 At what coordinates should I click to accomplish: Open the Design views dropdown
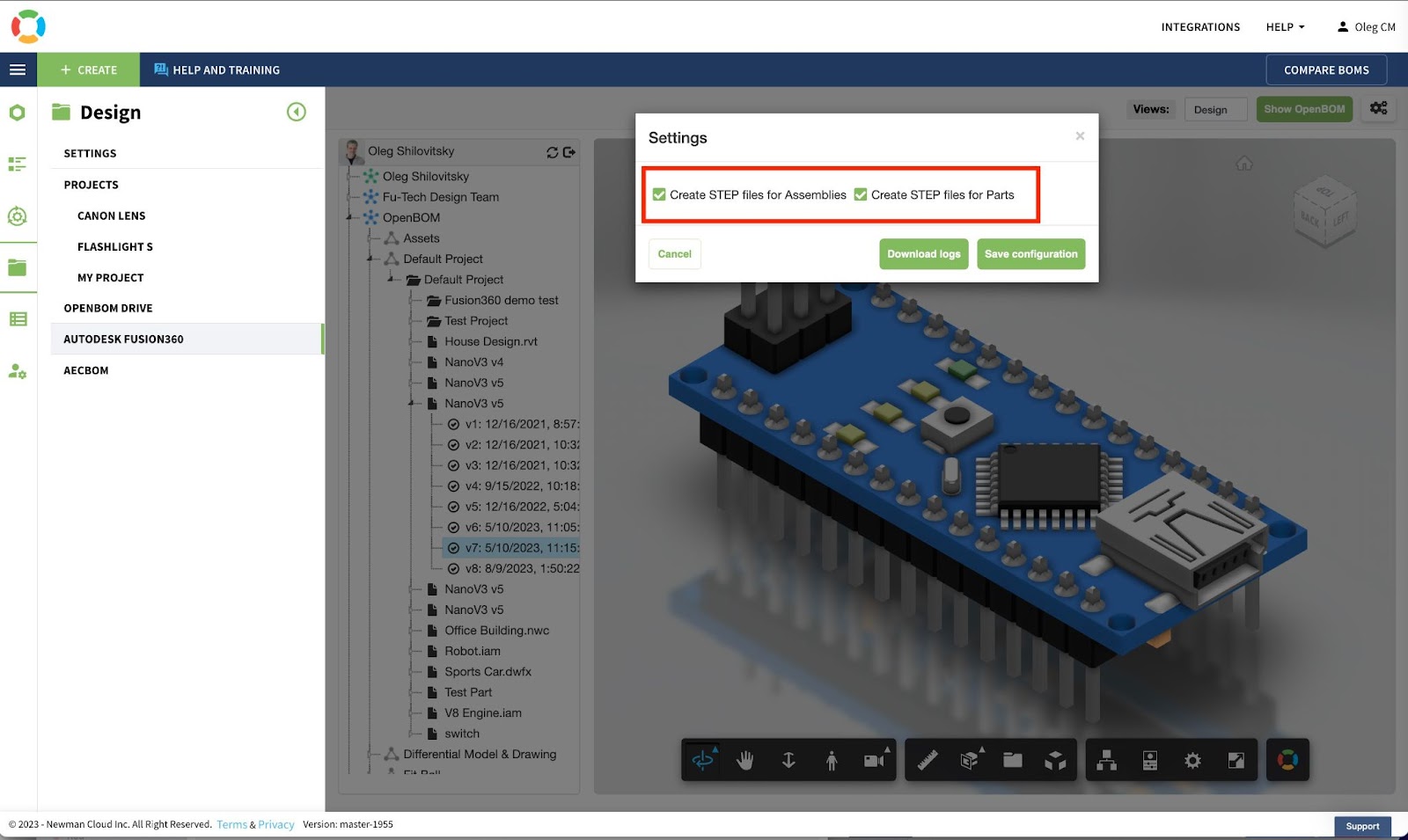pos(1216,109)
